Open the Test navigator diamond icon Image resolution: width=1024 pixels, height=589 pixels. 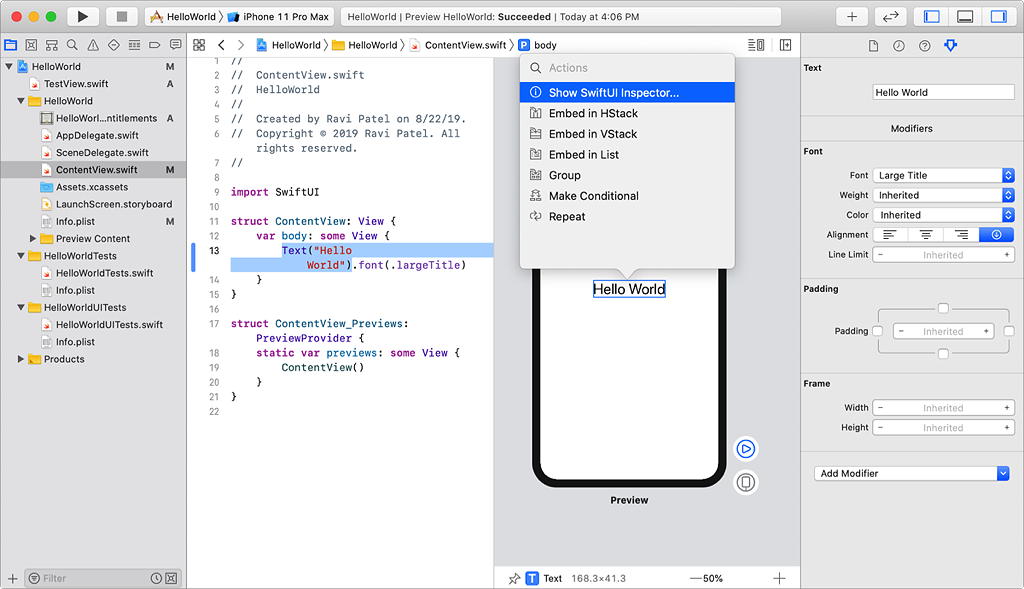114,45
